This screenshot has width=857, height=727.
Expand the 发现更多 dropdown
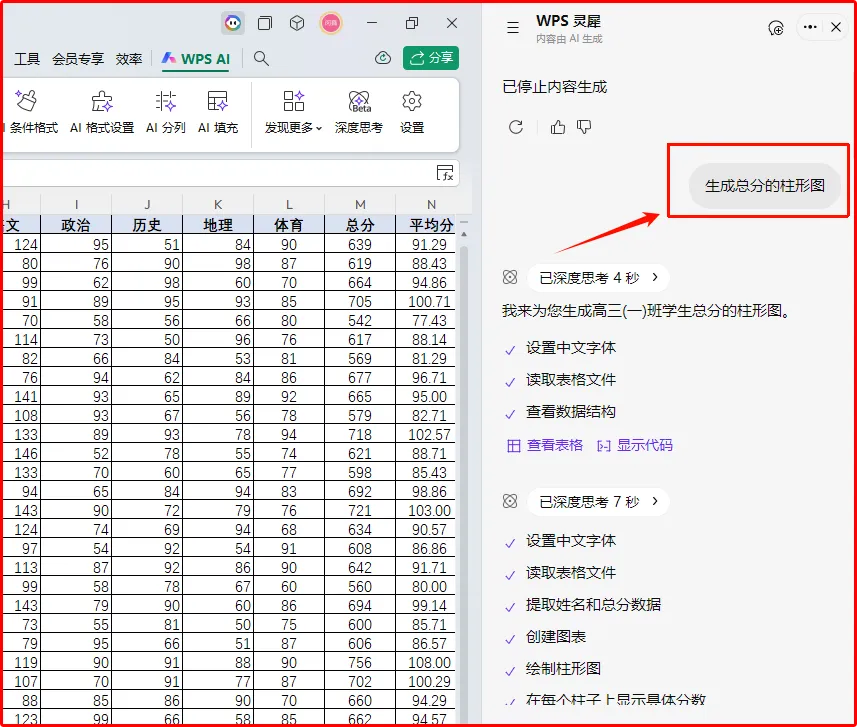click(294, 112)
